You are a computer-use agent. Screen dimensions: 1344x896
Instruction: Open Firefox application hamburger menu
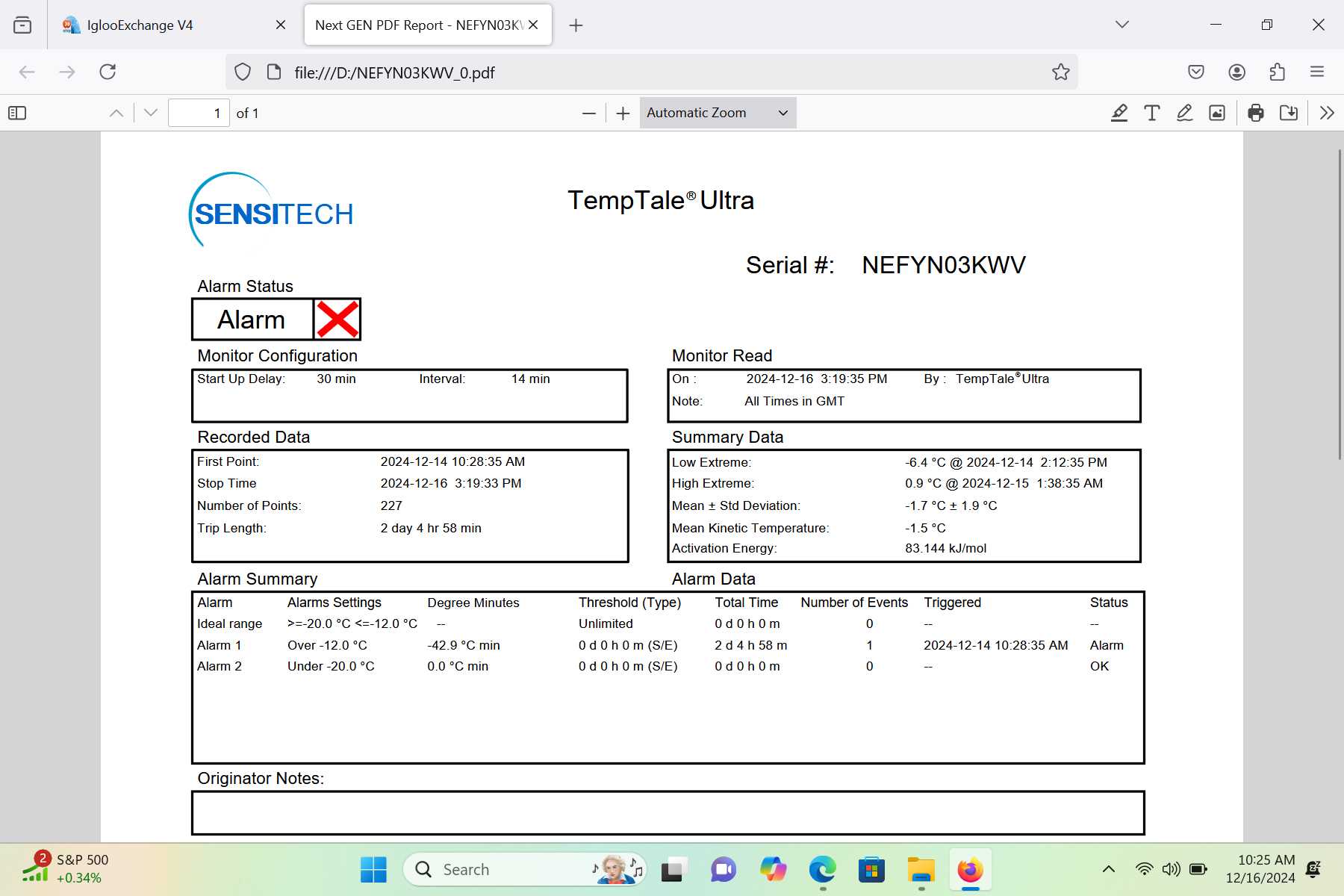click(1317, 72)
